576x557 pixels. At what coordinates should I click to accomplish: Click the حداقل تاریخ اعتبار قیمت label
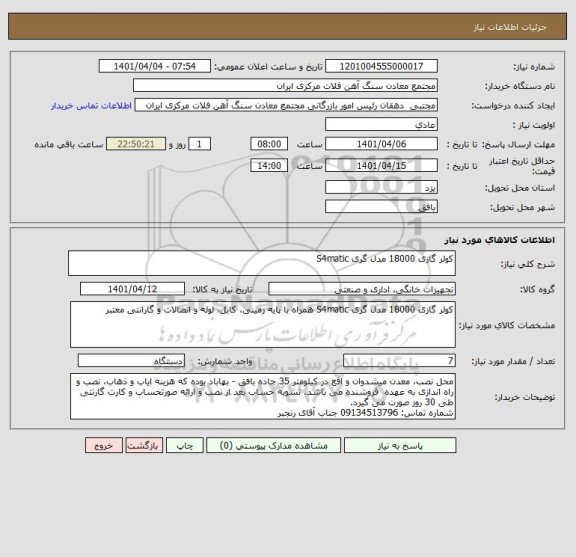[522, 166]
